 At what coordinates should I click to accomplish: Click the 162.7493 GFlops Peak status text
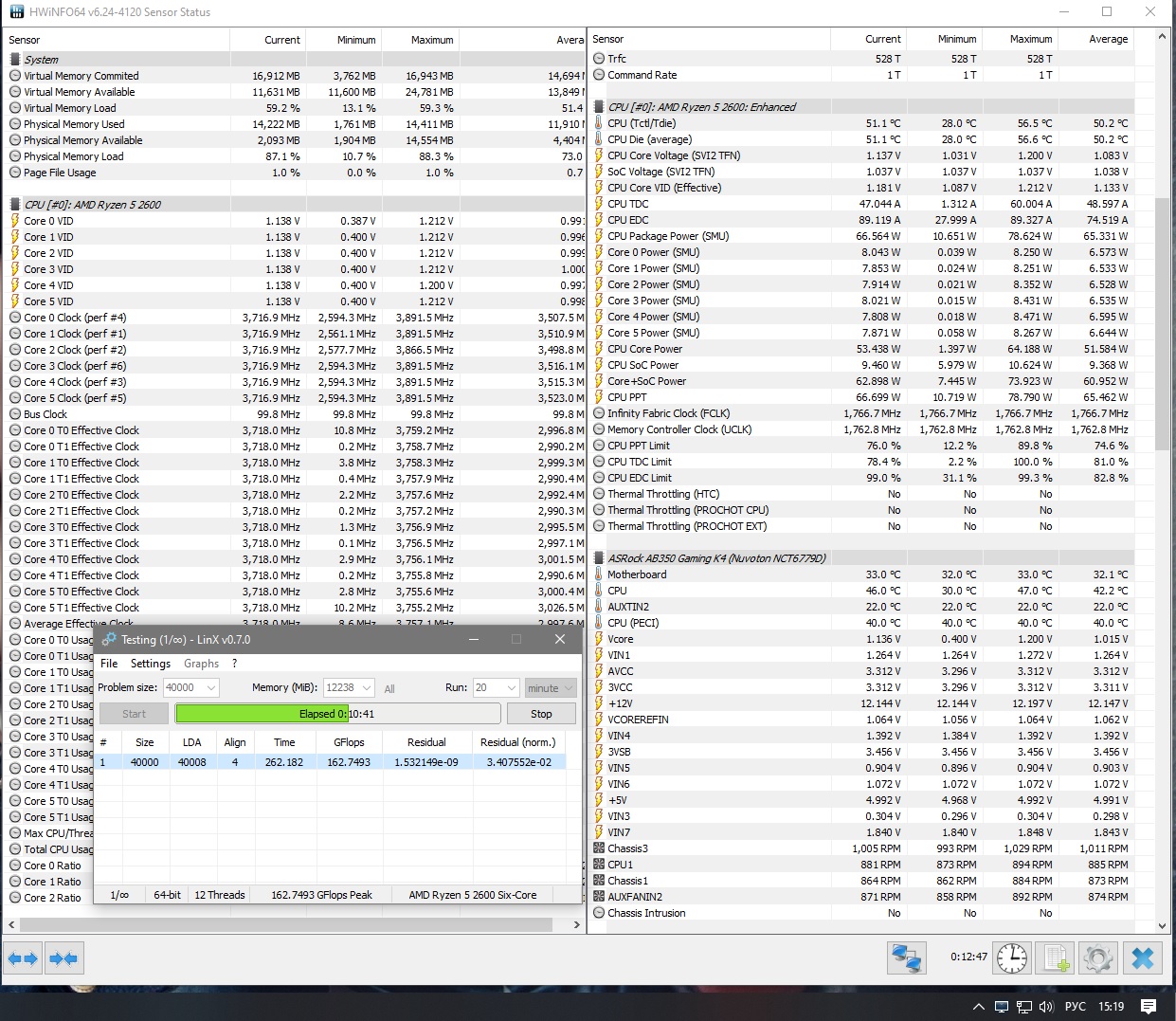(321, 895)
